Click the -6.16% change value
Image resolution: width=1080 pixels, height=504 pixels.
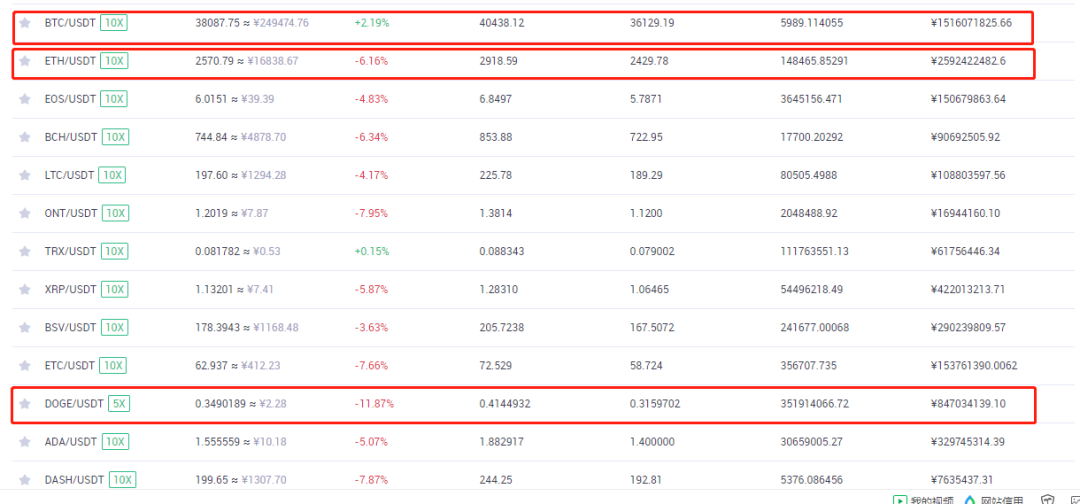[x=371, y=61]
